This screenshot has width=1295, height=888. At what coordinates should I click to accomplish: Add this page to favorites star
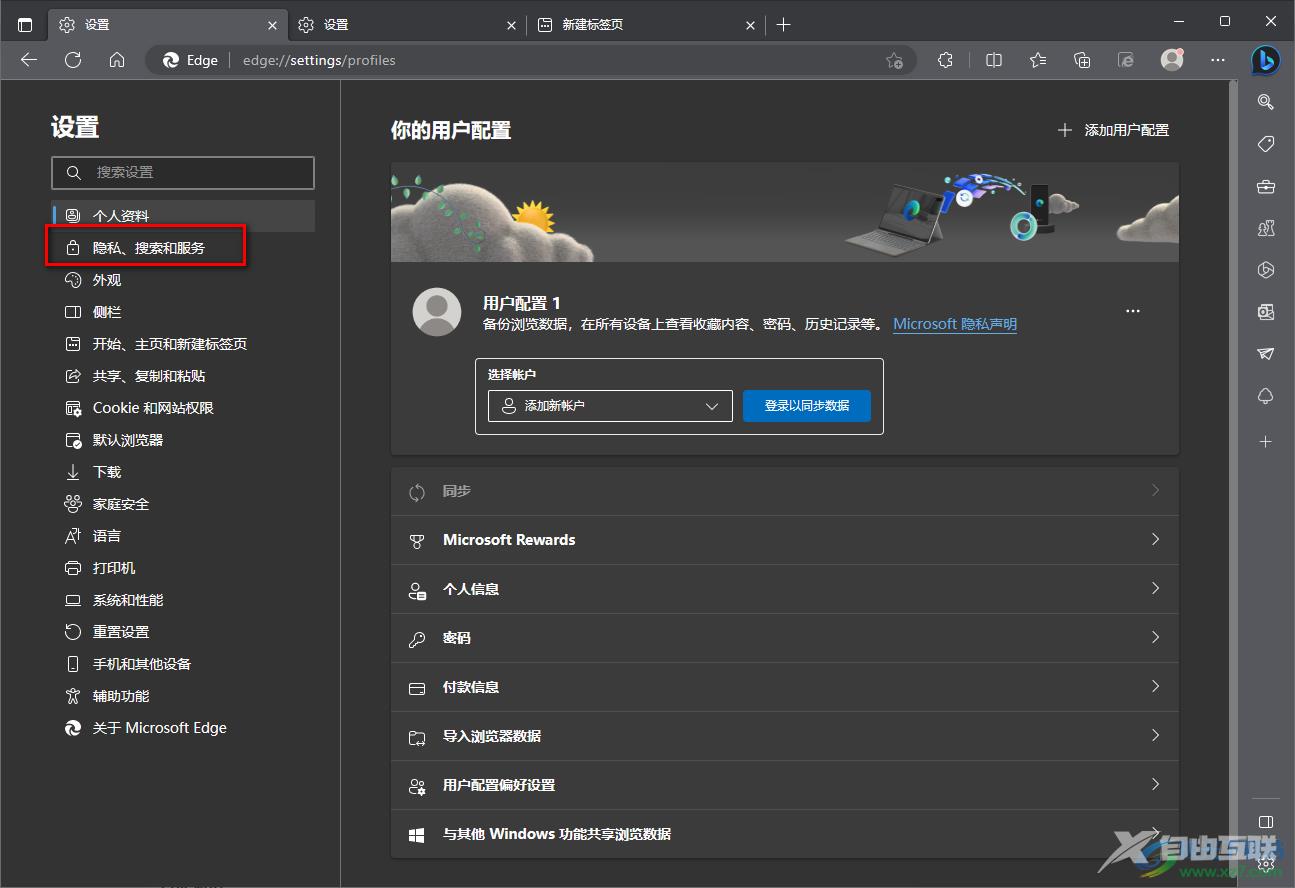894,60
